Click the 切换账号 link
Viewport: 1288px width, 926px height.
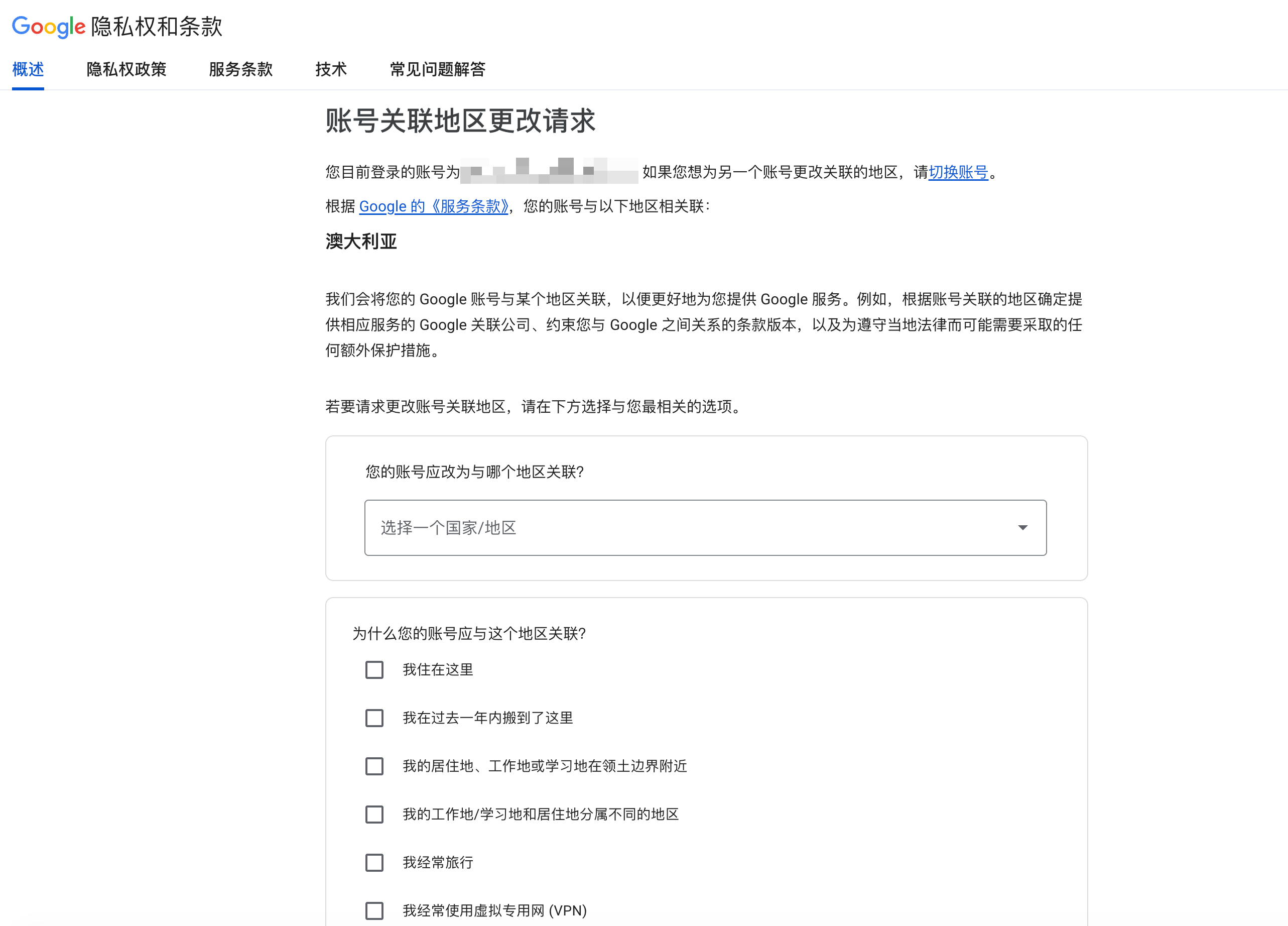[958, 172]
